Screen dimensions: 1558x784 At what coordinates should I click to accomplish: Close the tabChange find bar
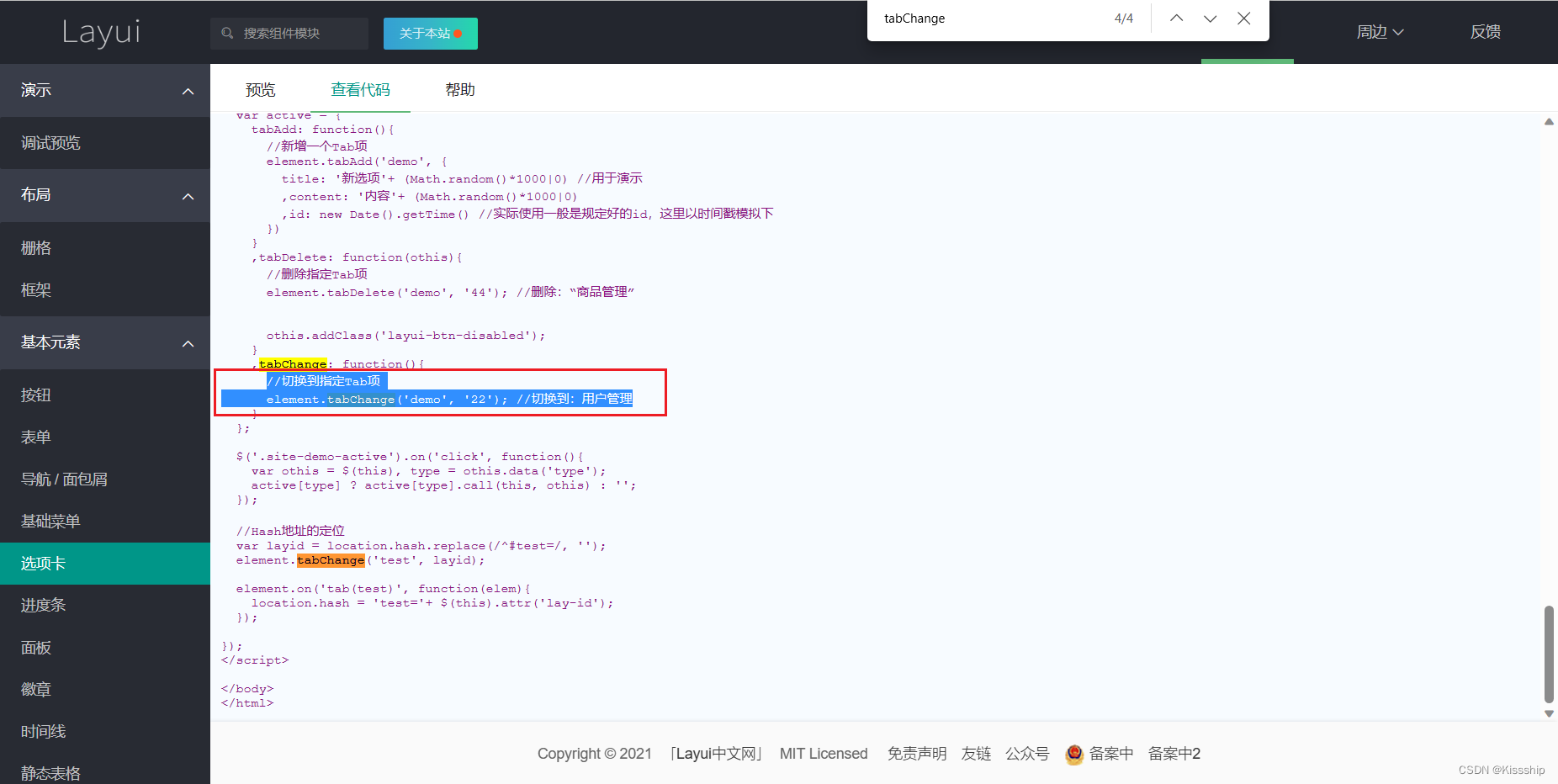(x=1244, y=18)
